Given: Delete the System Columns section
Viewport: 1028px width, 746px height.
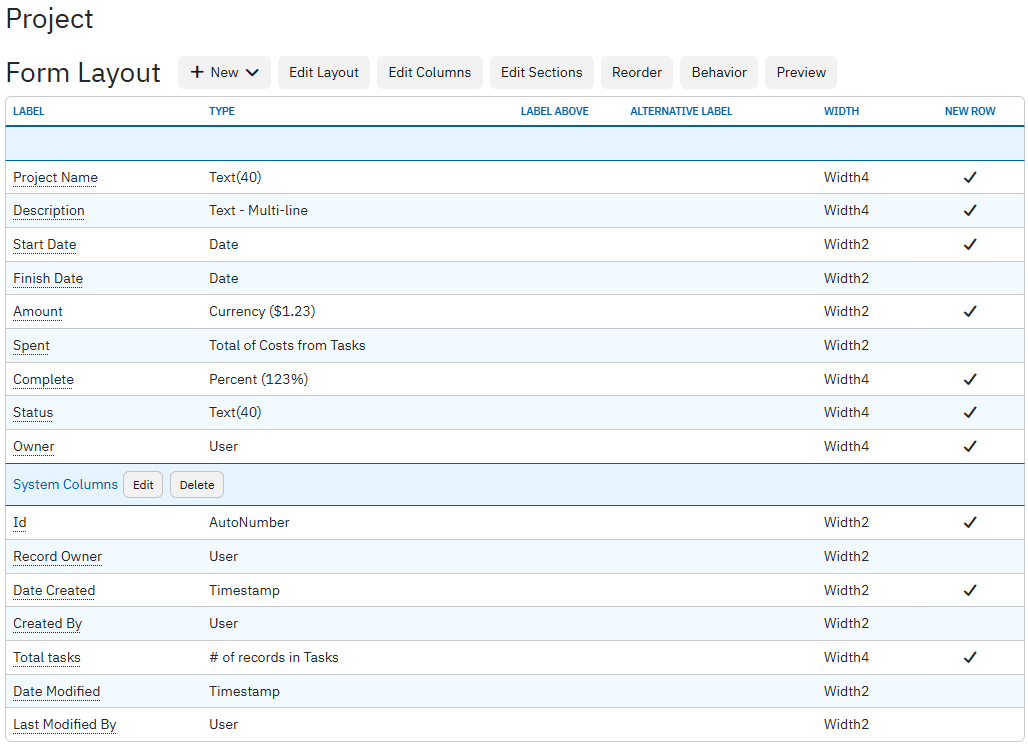Looking at the screenshot, I should [x=197, y=485].
